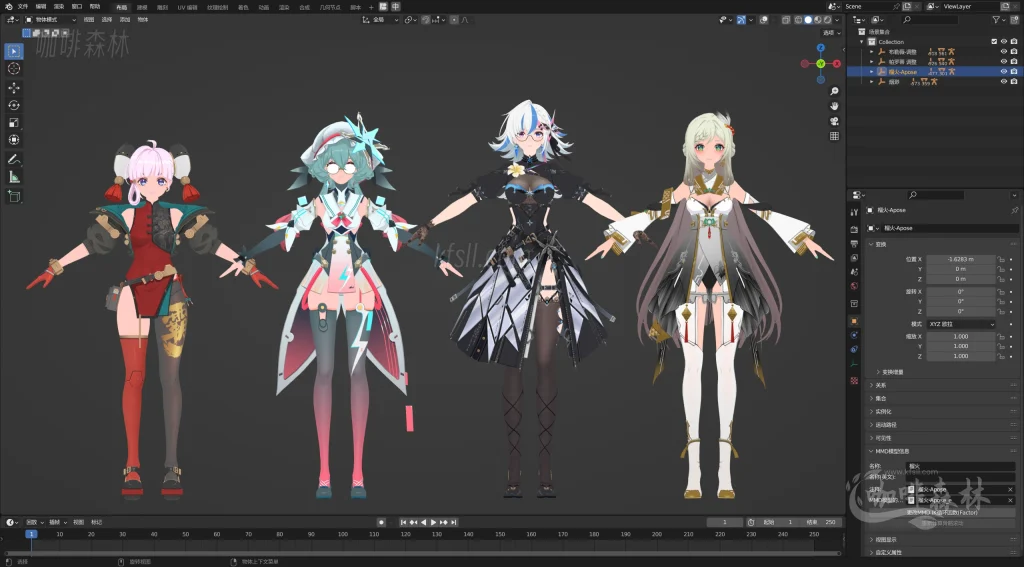The width and height of the screenshot is (1024, 567).
Task: Toggle snapping magnet in viewport header
Action: coord(426,20)
